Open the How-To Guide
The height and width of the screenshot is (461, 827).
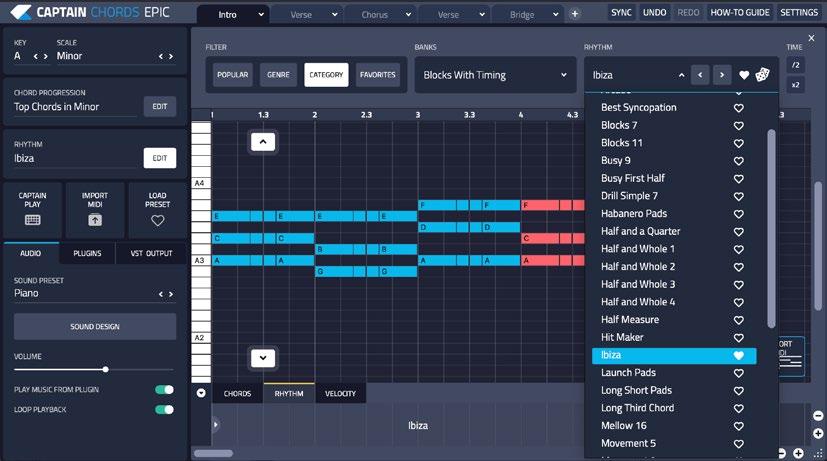coord(739,12)
